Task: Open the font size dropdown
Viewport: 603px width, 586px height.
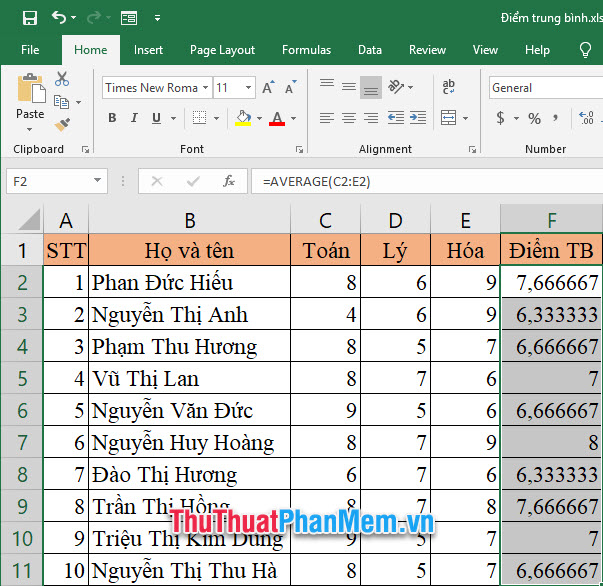Action: tap(248, 88)
